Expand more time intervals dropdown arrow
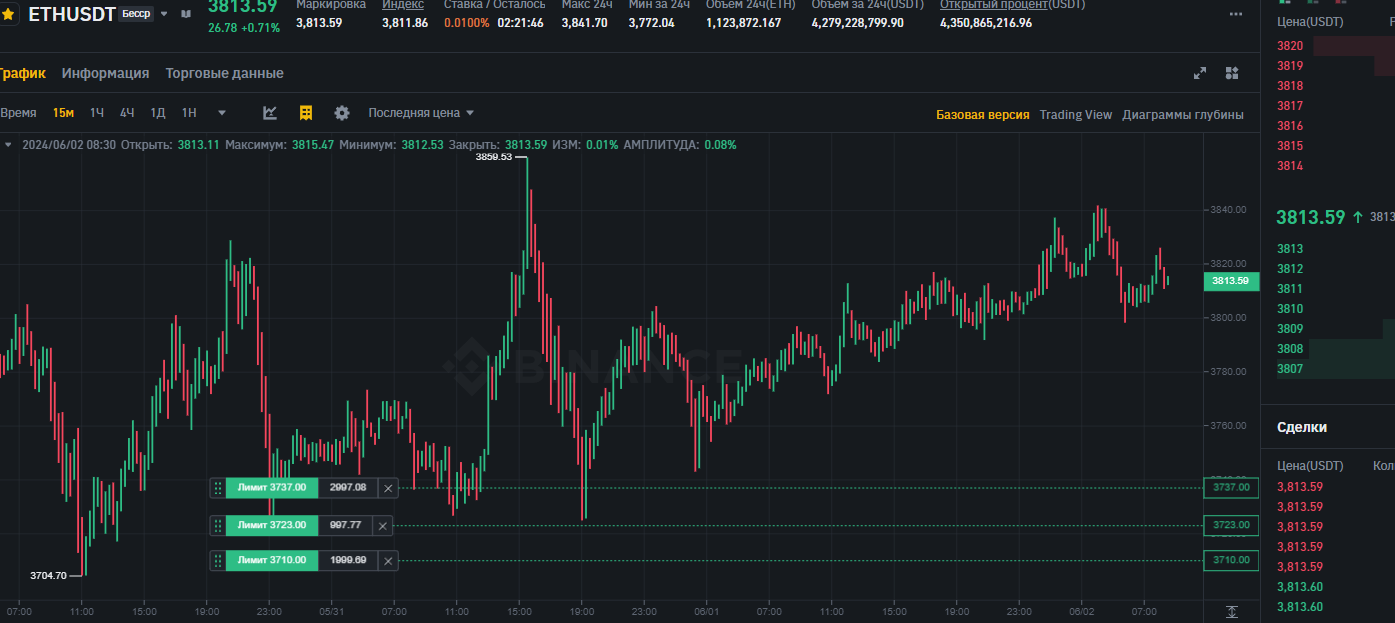 (222, 113)
